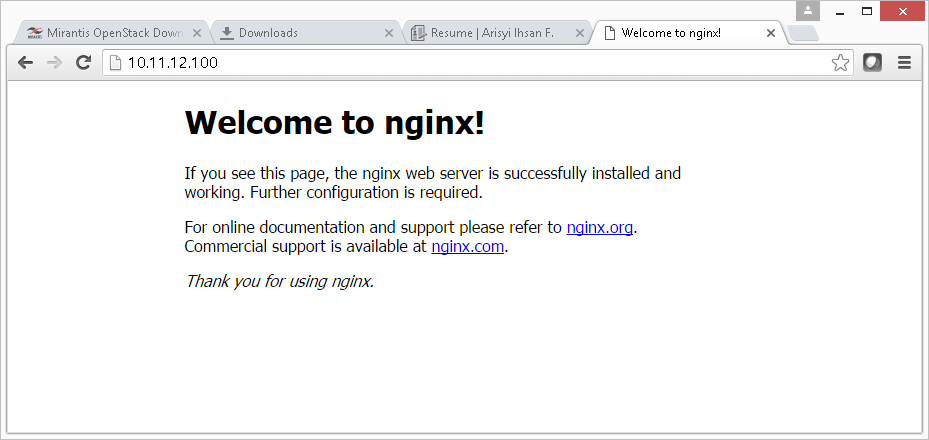
Task: Close the Downloads tab
Action: coord(389,33)
